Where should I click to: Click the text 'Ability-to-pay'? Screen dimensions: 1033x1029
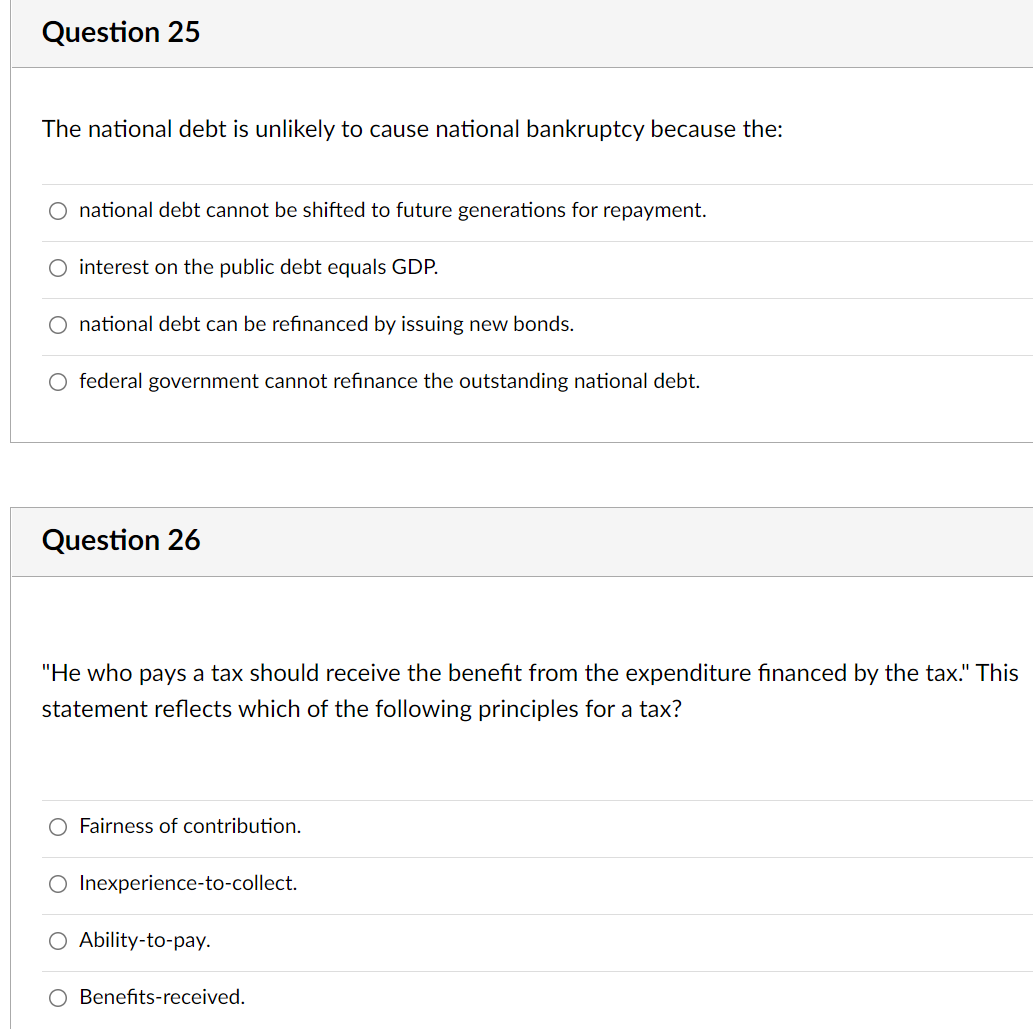click(144, 940)
